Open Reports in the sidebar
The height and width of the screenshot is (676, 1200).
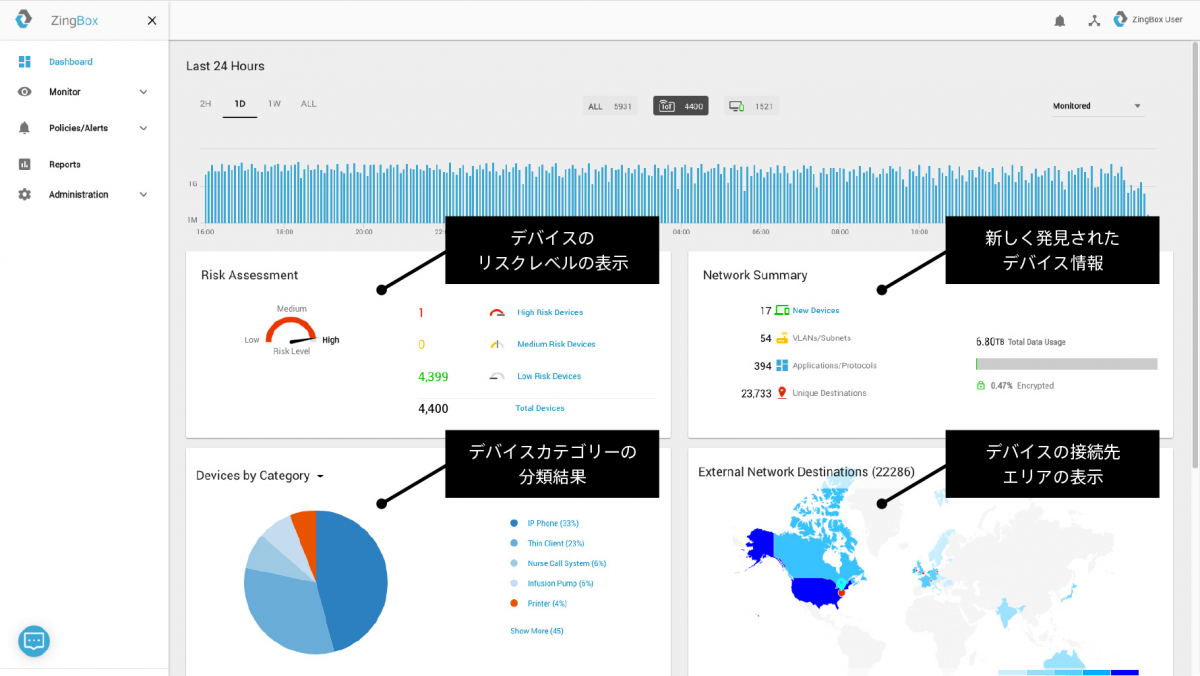(65, 164)
